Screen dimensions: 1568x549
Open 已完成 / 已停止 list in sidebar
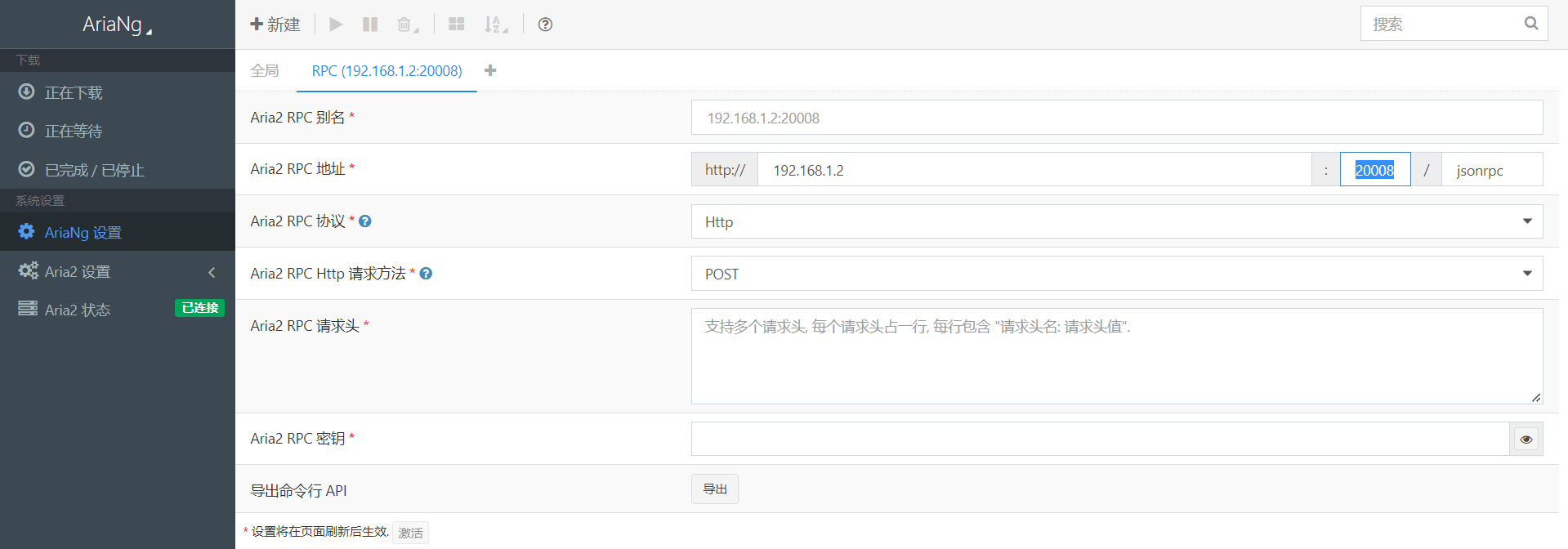point(94,170)
